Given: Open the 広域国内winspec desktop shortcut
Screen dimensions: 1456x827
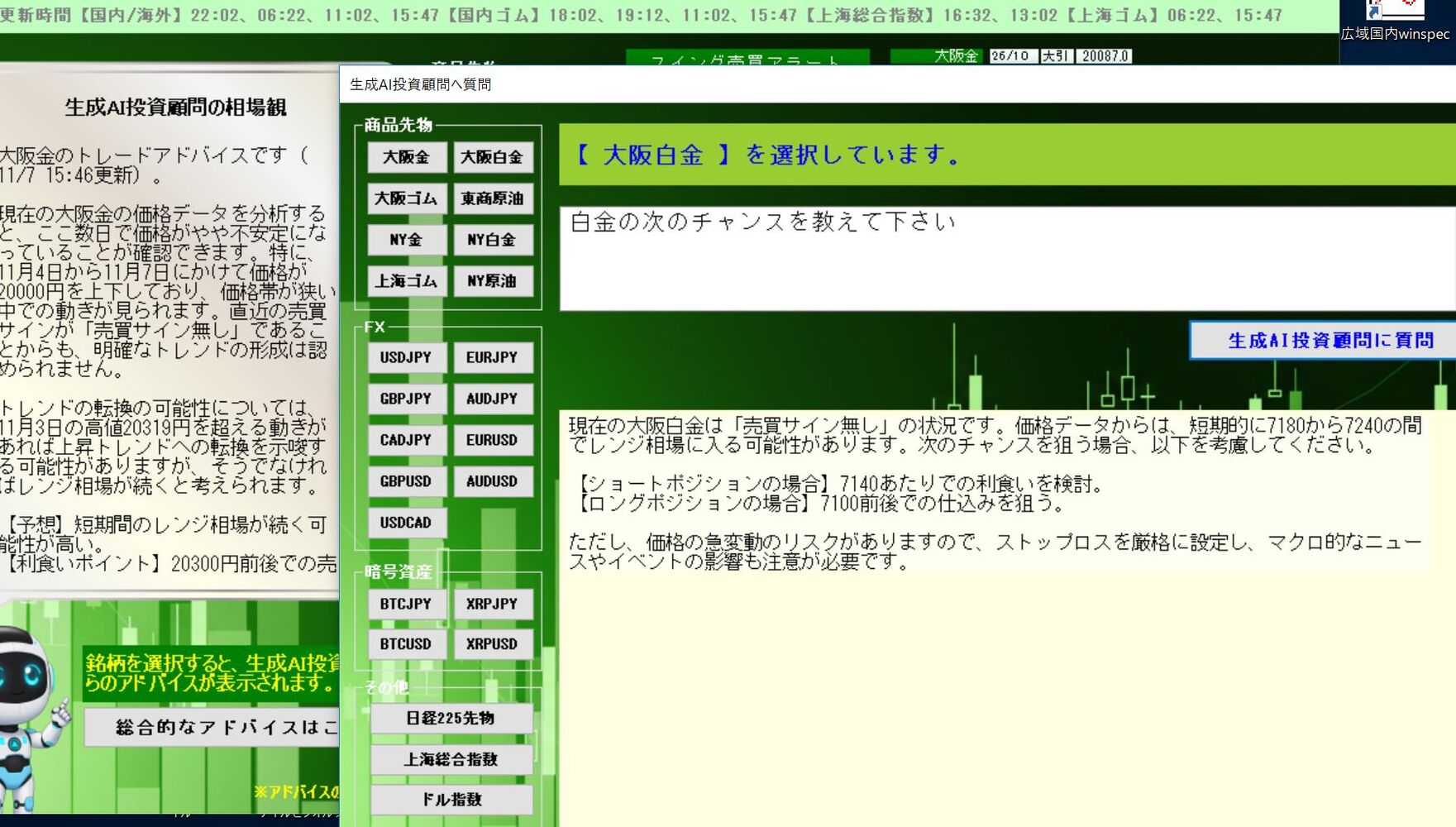Looking at the screenshot, I should tap(1396, 22).
